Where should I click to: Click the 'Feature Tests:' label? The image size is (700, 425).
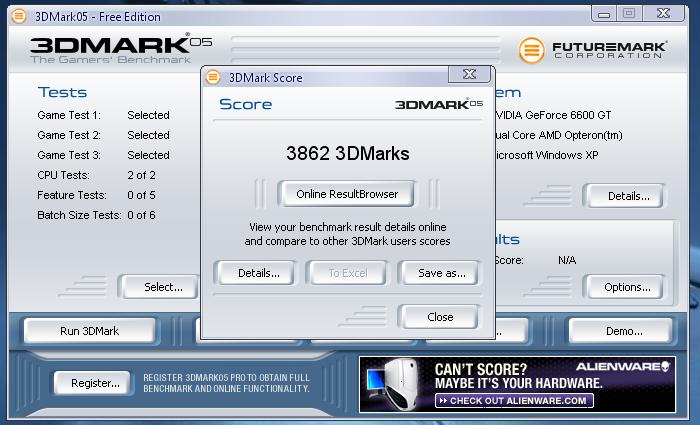72,195
